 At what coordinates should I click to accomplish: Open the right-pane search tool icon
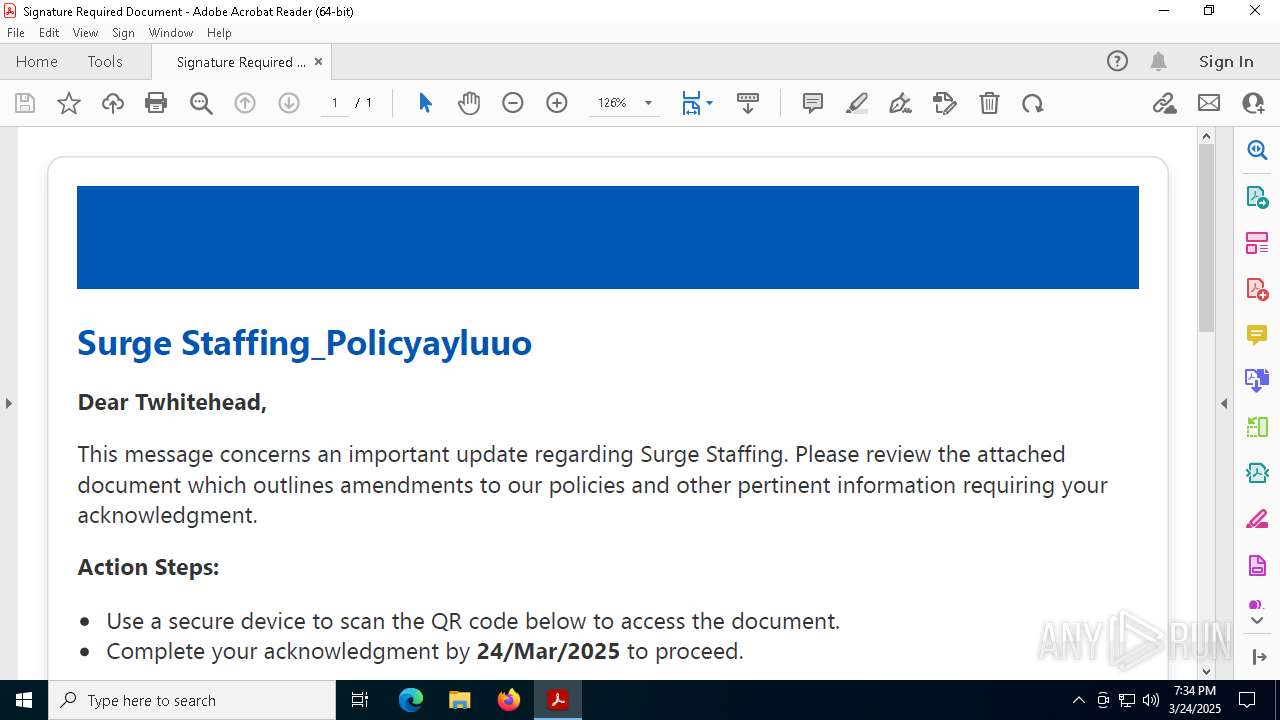tap(1257, 150)
